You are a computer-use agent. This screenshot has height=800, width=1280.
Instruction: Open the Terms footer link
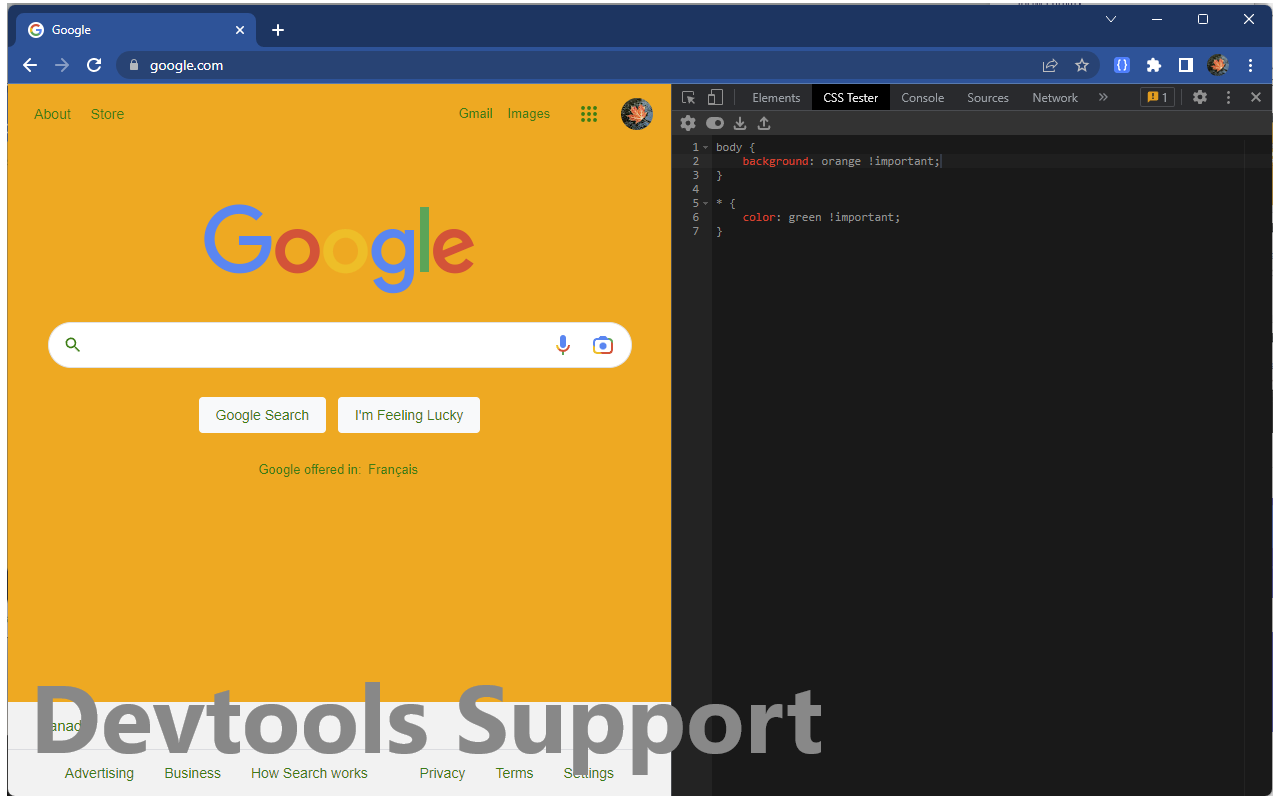click(x=514, y=773)
